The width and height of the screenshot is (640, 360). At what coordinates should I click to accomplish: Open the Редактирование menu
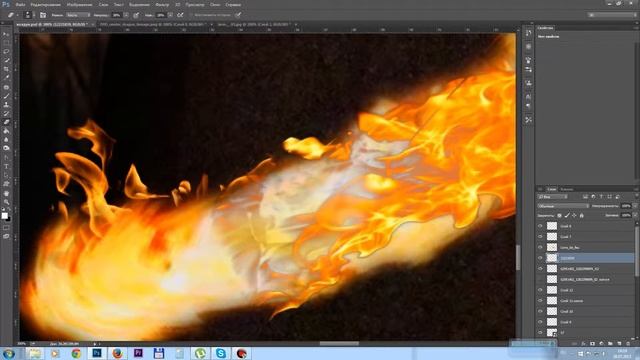click(x=46, y=4)
